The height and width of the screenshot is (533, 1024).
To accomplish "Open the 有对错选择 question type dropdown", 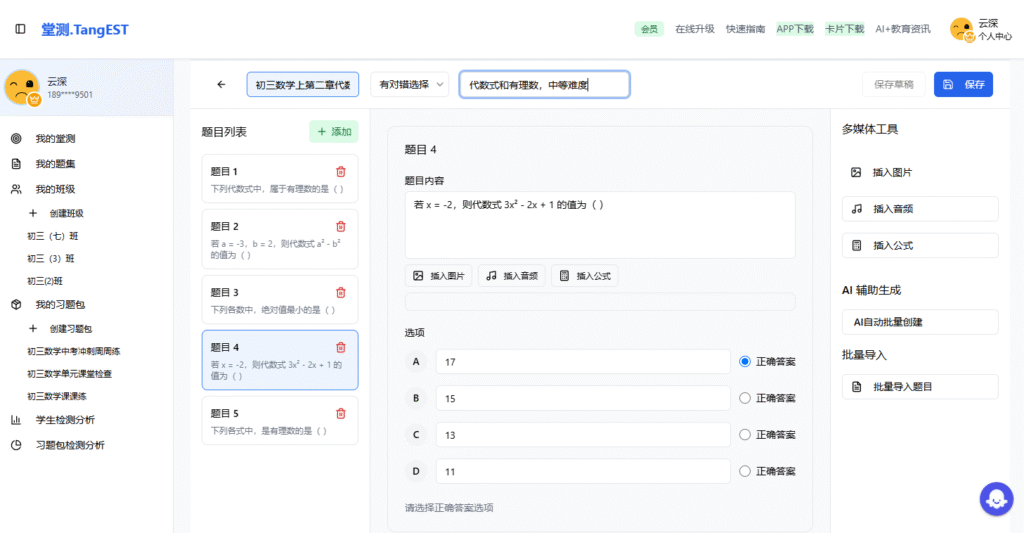I will pyautogui.click(x=410, y=85).
